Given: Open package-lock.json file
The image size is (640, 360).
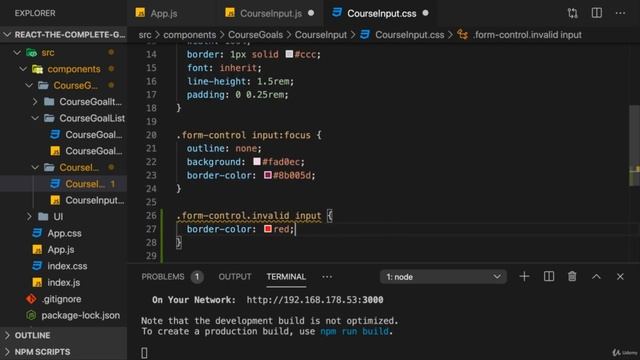Looking at the screenshot, I should [x=73, y=315].
